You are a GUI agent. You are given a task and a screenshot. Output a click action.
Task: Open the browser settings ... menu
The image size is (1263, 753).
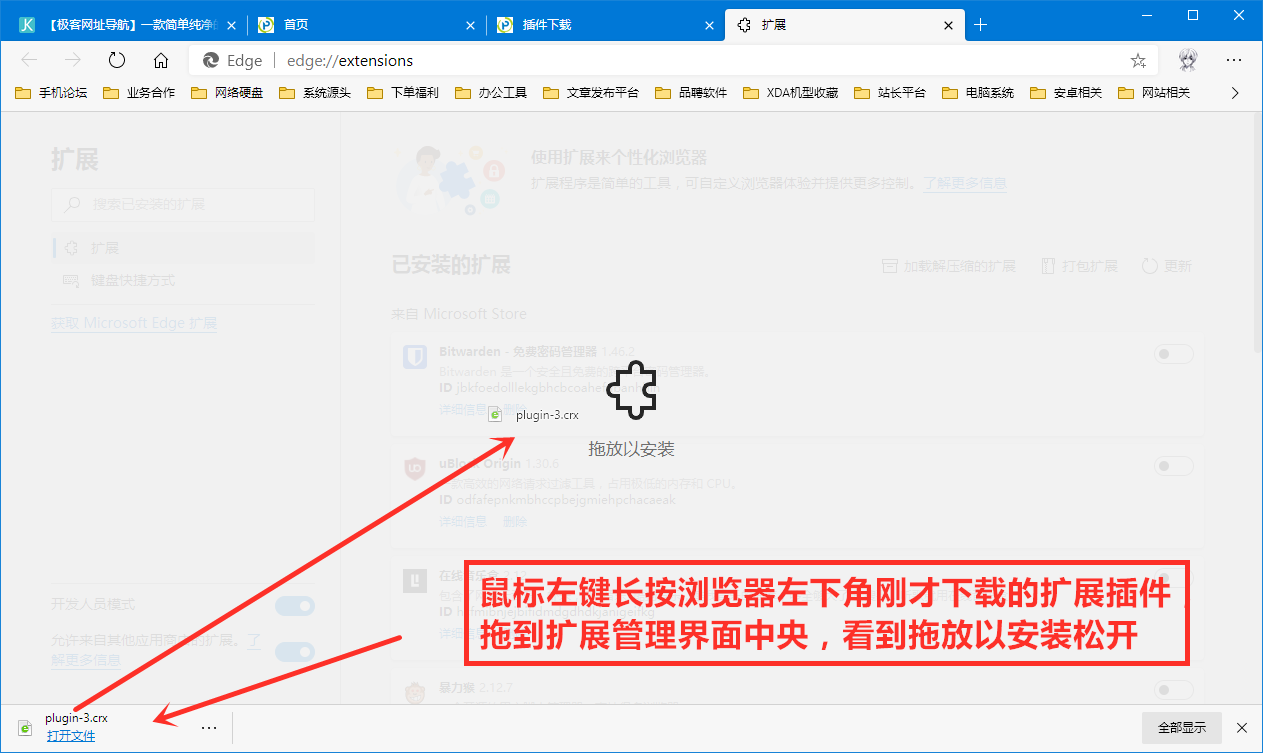pos(1233,60)
